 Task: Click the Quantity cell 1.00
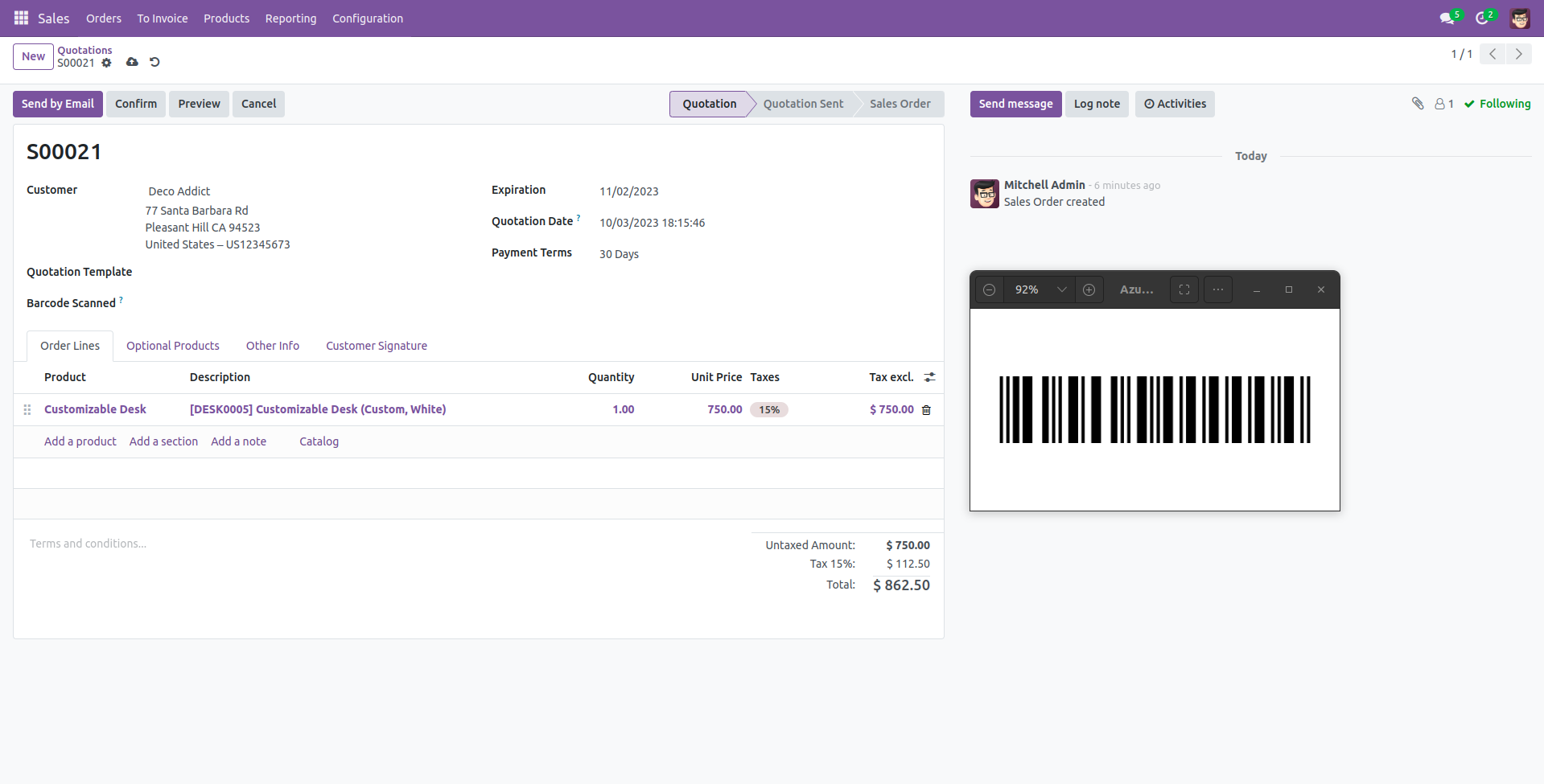(624, 409)
